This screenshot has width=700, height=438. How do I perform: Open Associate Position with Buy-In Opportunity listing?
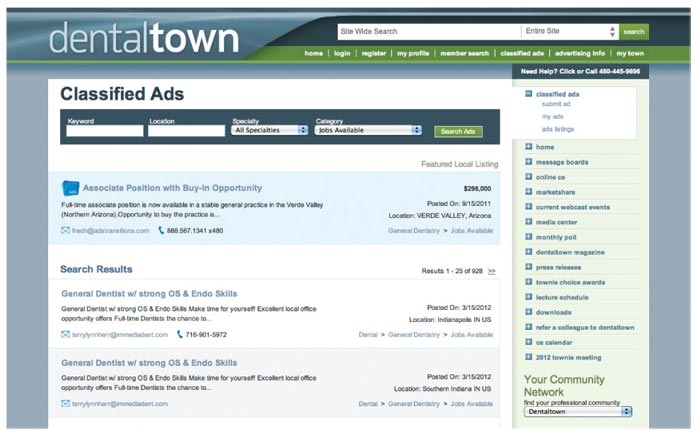172,188
